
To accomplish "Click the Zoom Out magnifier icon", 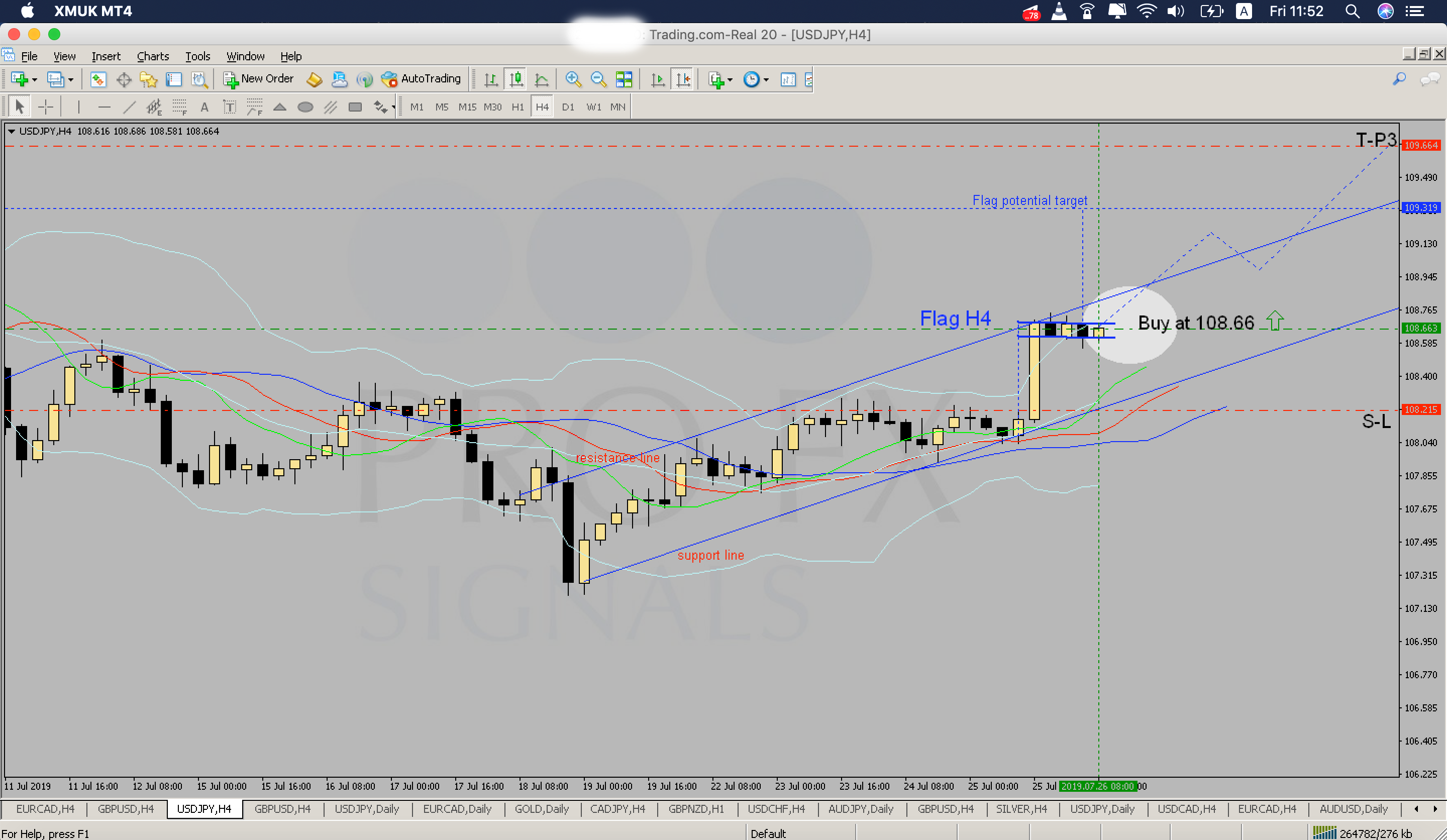I will tap(598, 79).
